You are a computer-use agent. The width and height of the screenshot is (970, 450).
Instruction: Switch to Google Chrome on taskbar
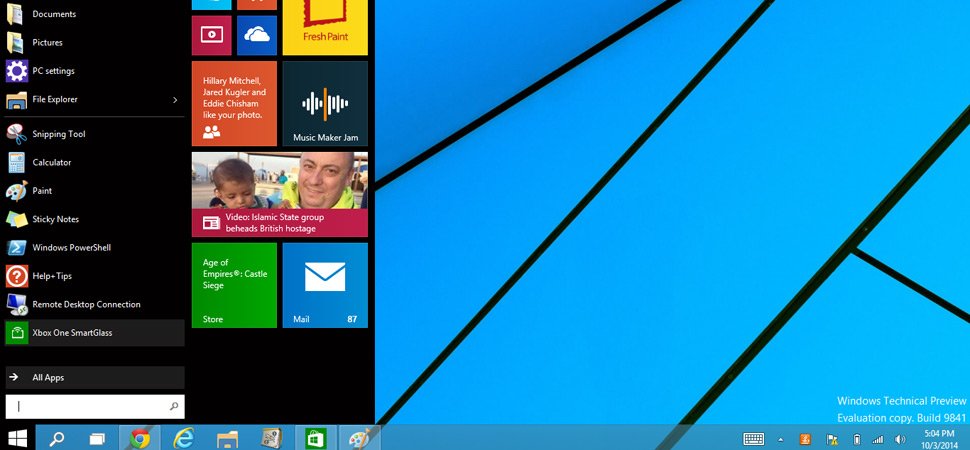point(140,438)
